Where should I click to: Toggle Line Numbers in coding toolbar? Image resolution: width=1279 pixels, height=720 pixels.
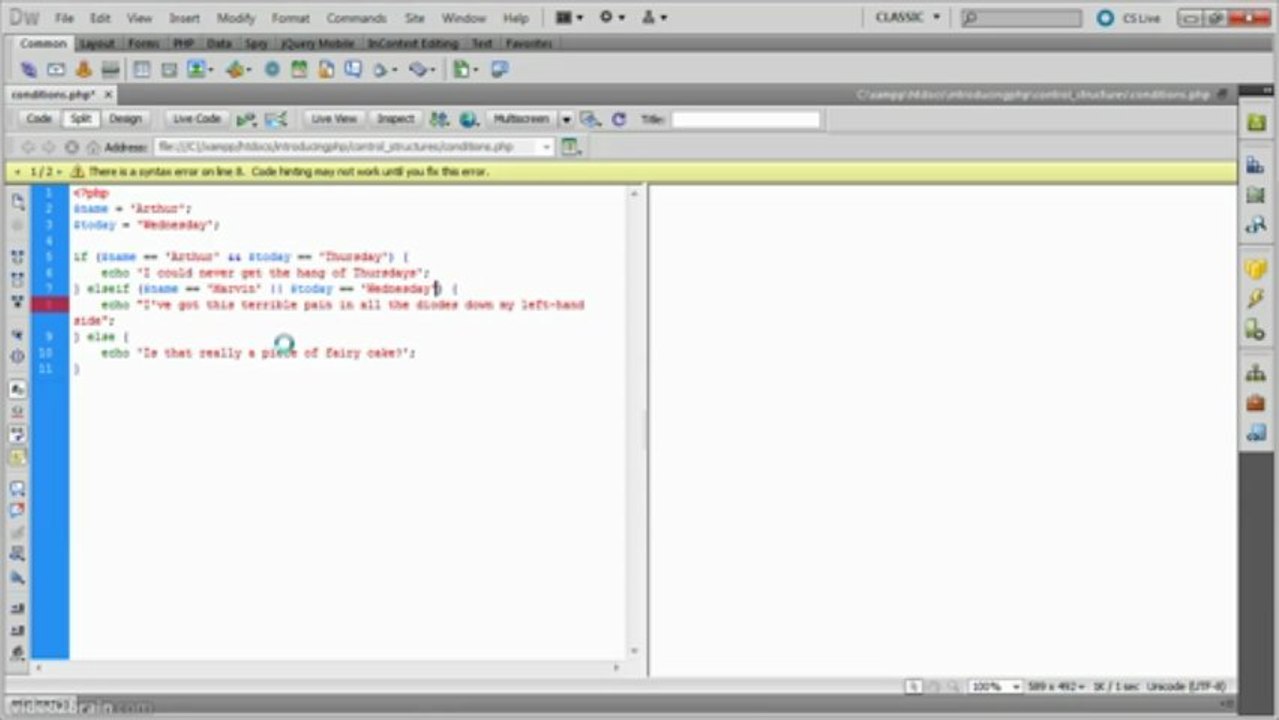coord(18,389)
